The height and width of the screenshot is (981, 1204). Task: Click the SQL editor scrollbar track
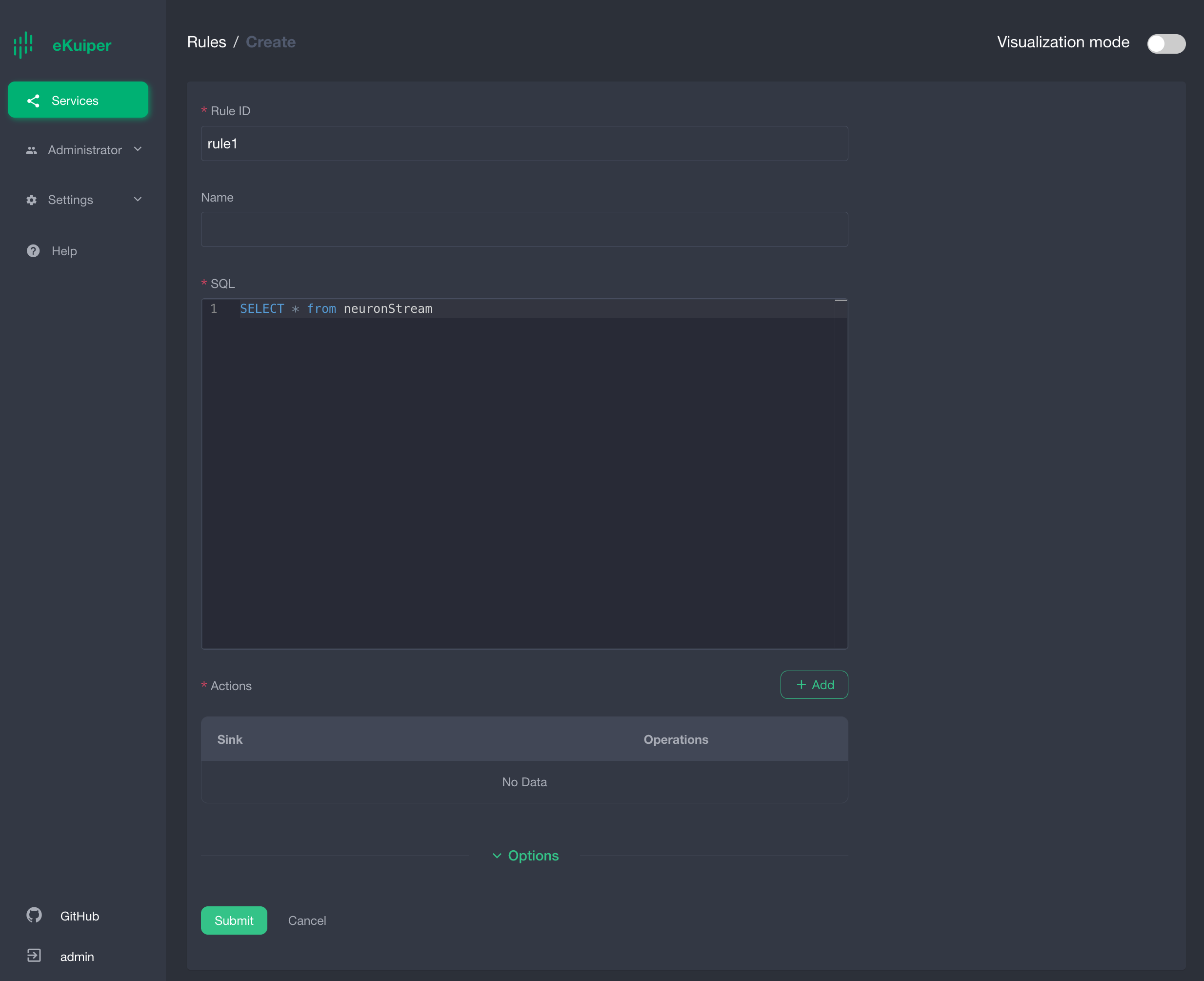point(841,475)
